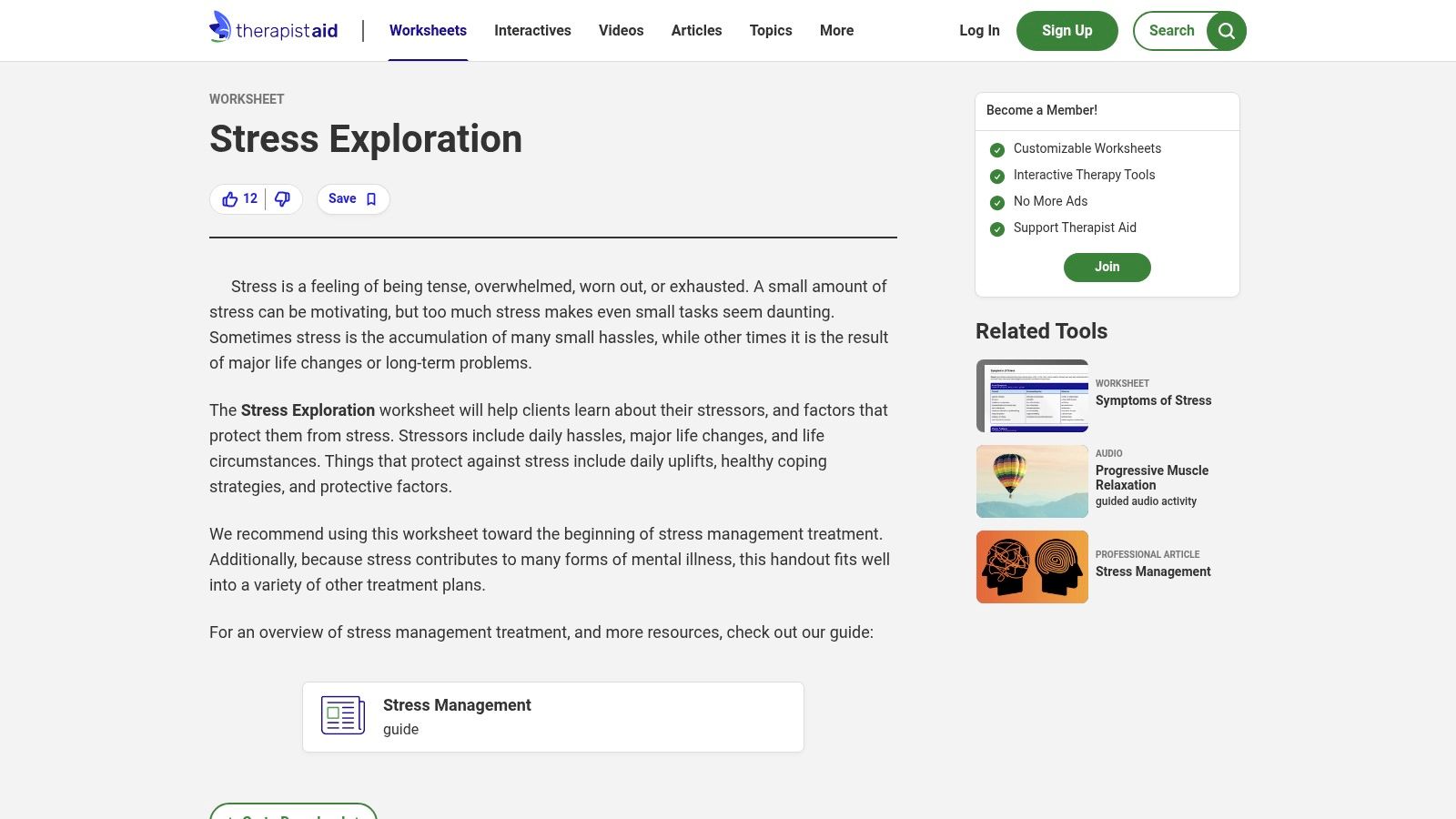
Task: Click the Stress Exploration heading
Action: (366, 139)
